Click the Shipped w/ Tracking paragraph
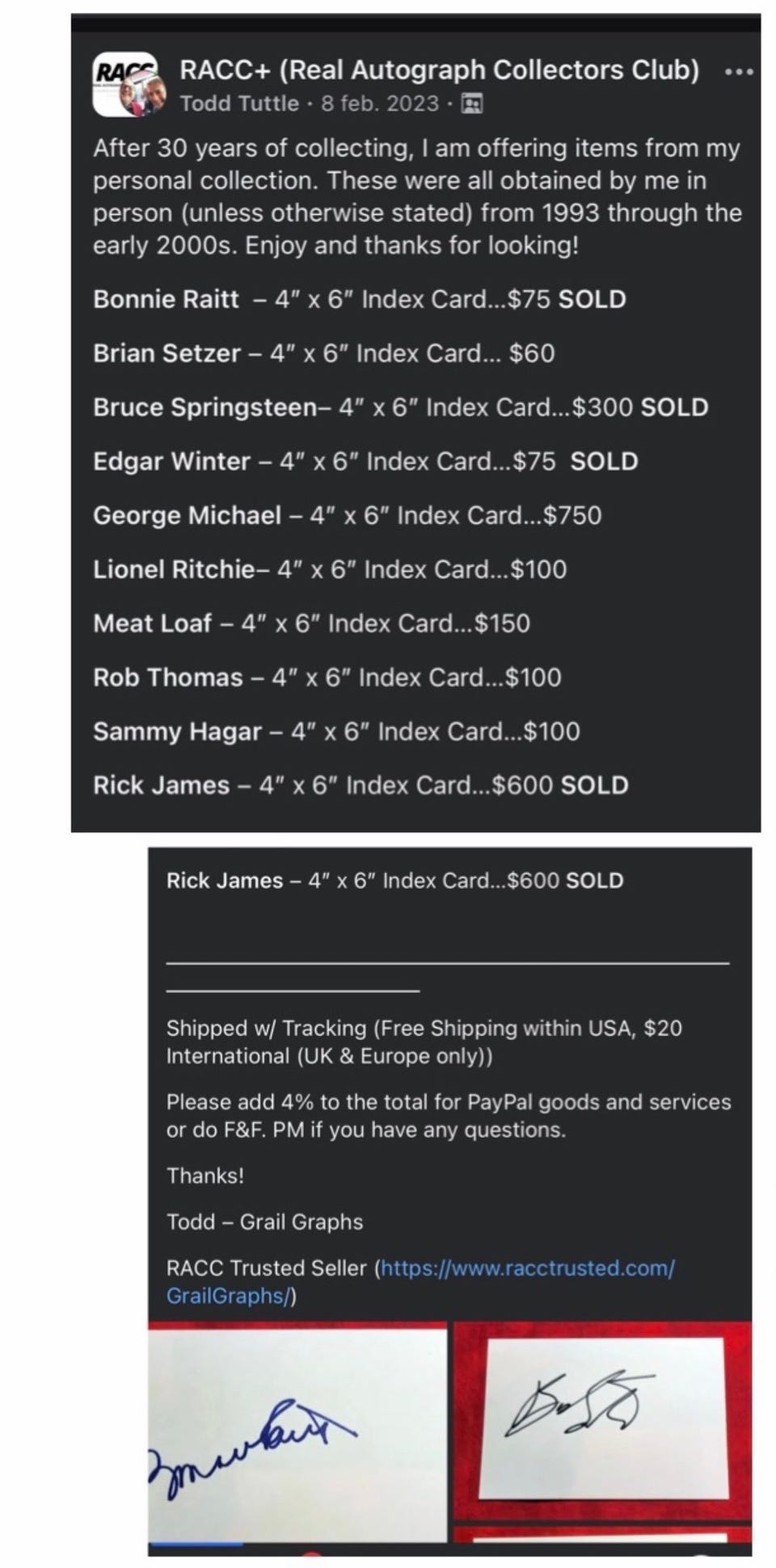 pyautogui.click(x=424, y=1042)
